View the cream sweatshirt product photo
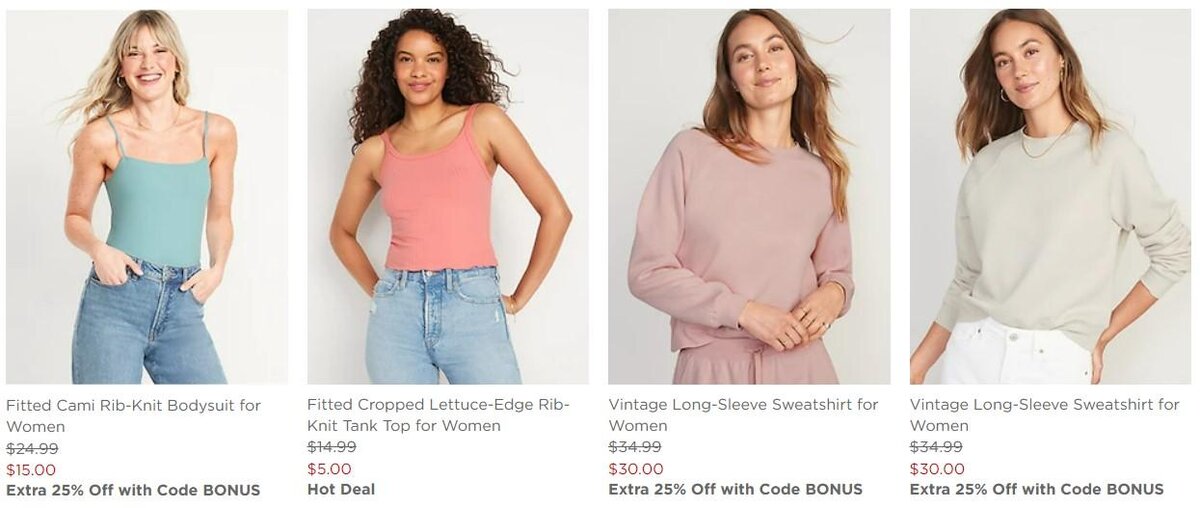The image size is (1200, 508). pyautogui.click(x=1050, y=197)
